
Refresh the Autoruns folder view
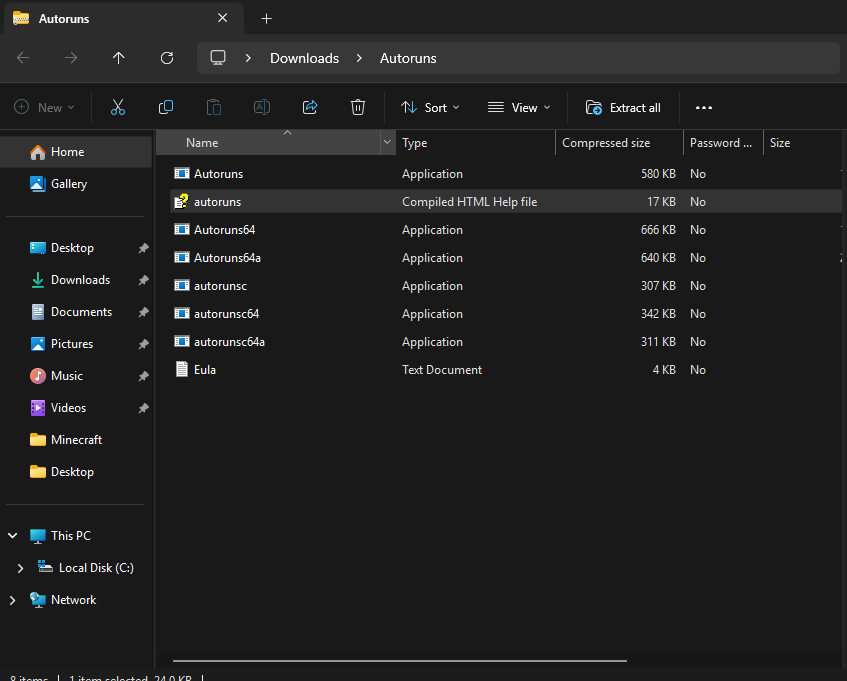[x=167, y=58]
